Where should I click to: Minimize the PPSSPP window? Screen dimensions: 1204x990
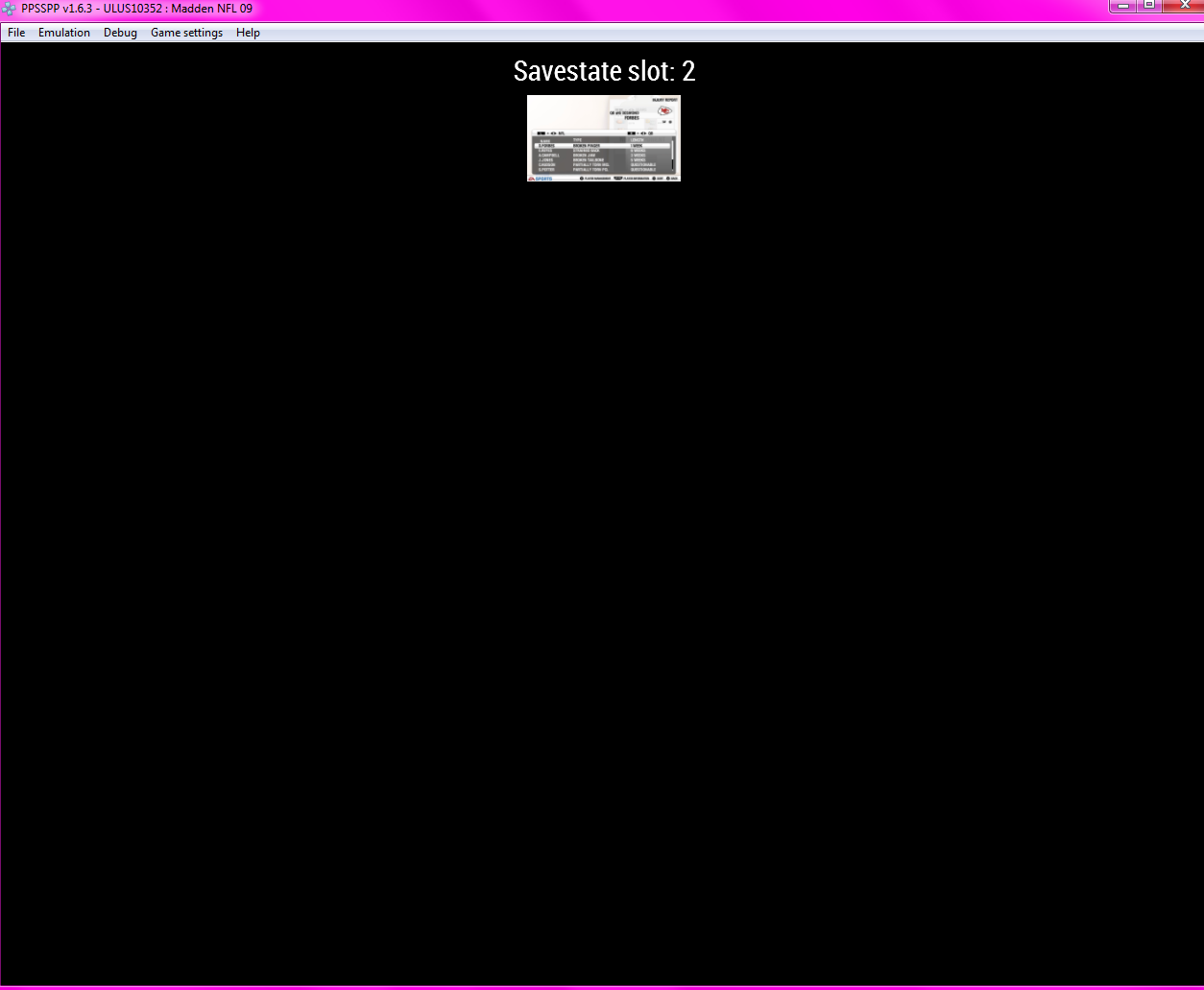[1123, 7]
